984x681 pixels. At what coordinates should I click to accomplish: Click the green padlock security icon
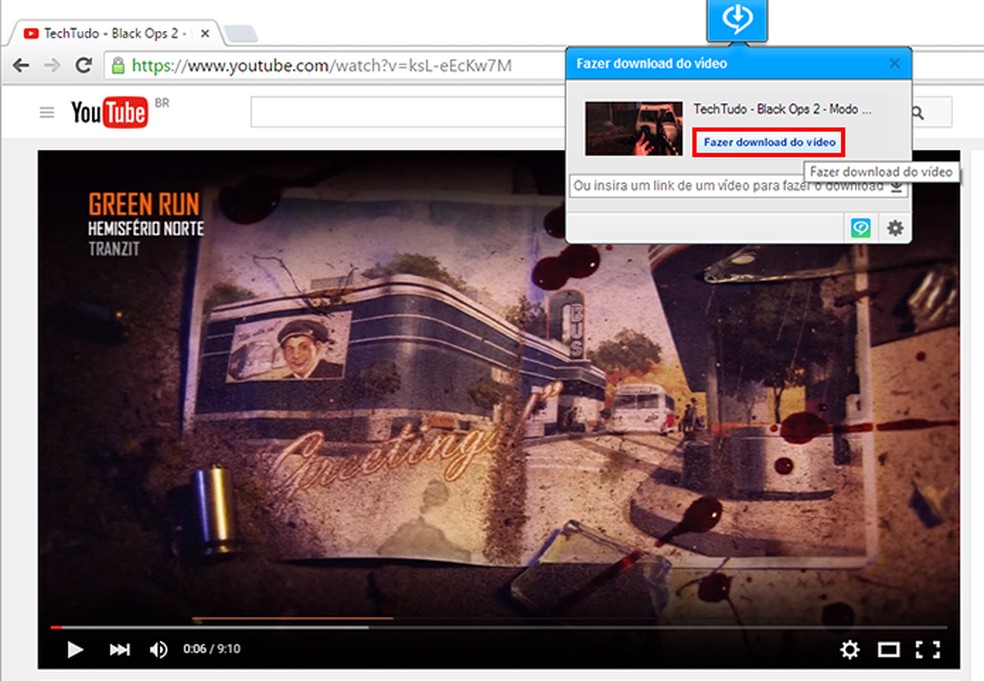click(x=117, y=65)
